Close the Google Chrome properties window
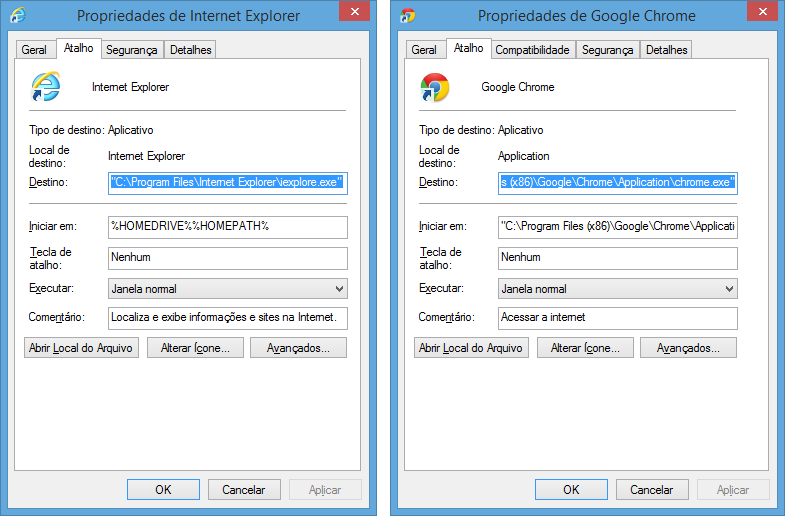This screenshot has width=785, height=518. click(x=762, y=11)
